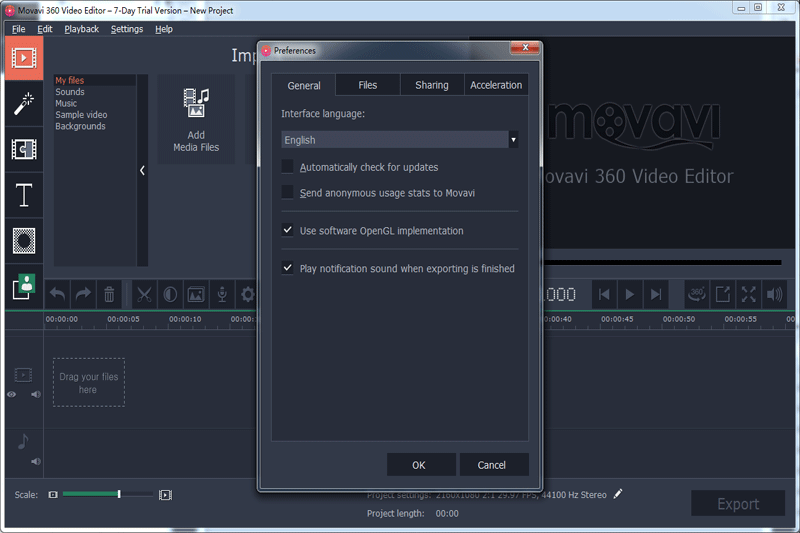Play the preview video

point(630,294)
